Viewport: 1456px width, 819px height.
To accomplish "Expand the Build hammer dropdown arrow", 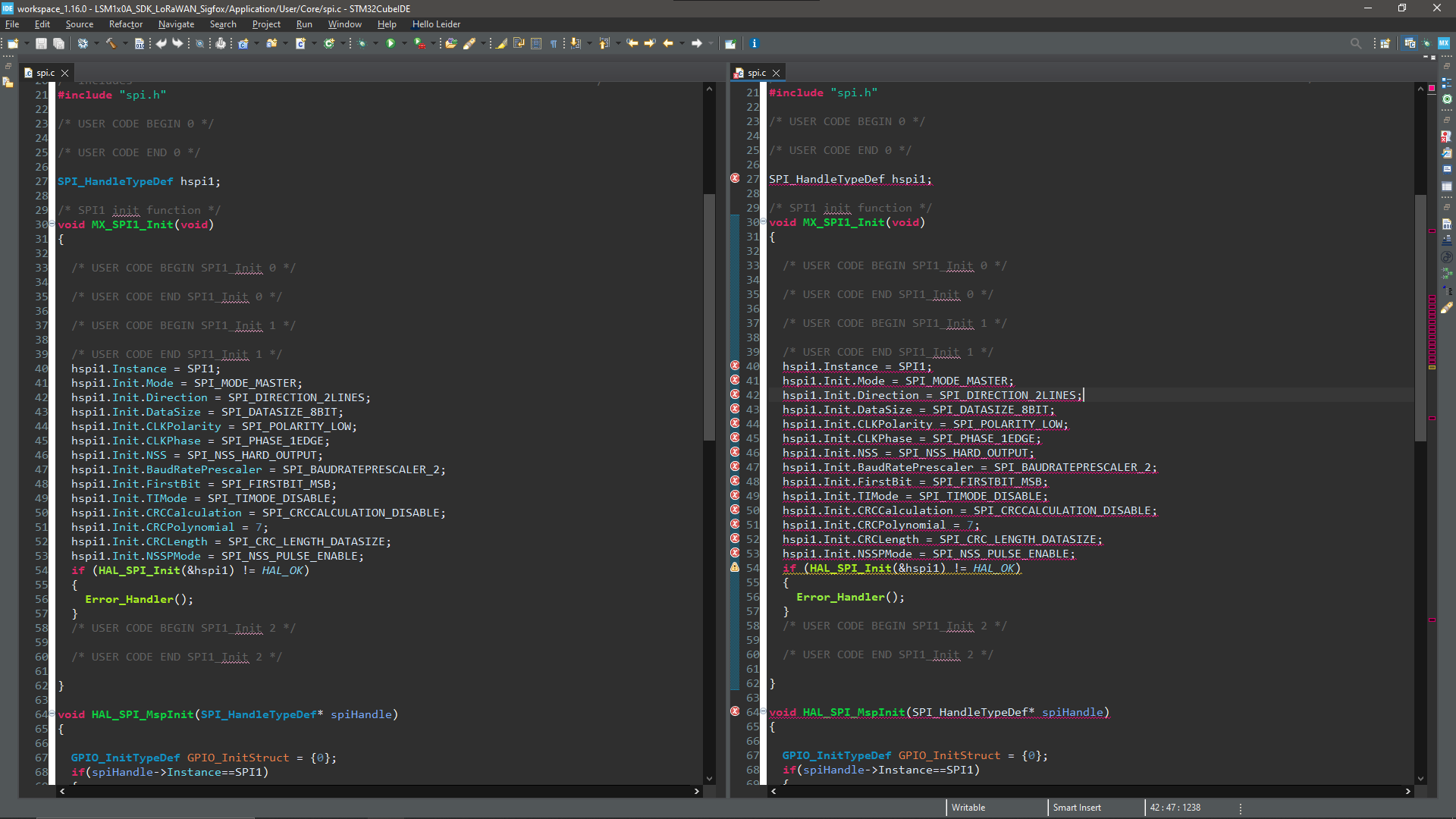I will (125, 43).
